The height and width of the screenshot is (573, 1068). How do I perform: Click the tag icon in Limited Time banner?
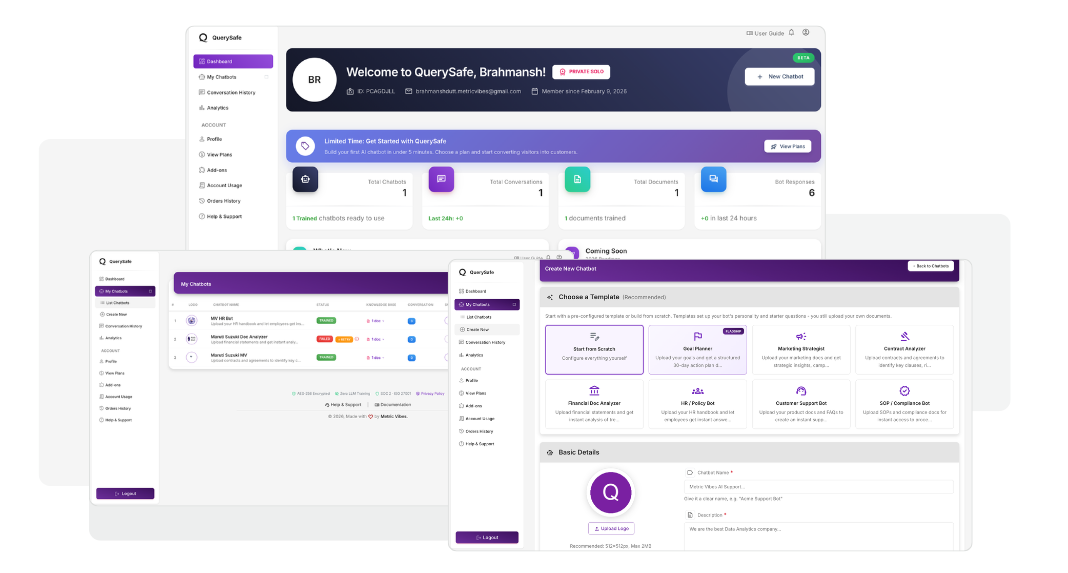(x=305, y=146)
